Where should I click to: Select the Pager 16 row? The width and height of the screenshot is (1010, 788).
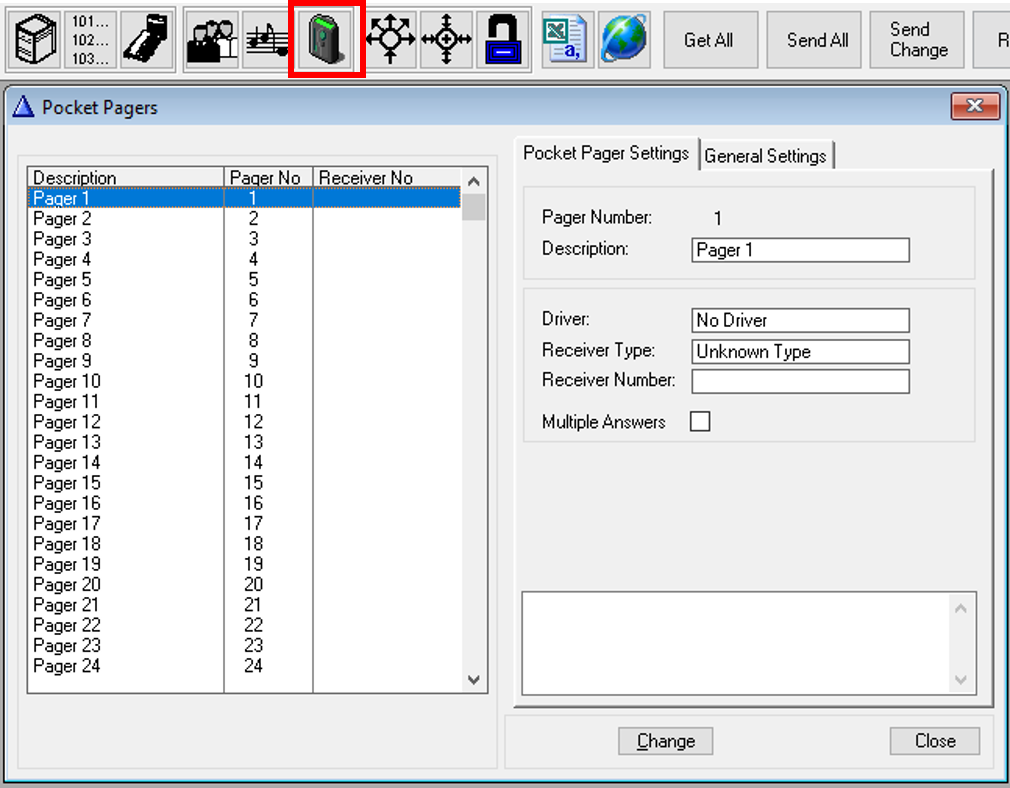[245, 503]
